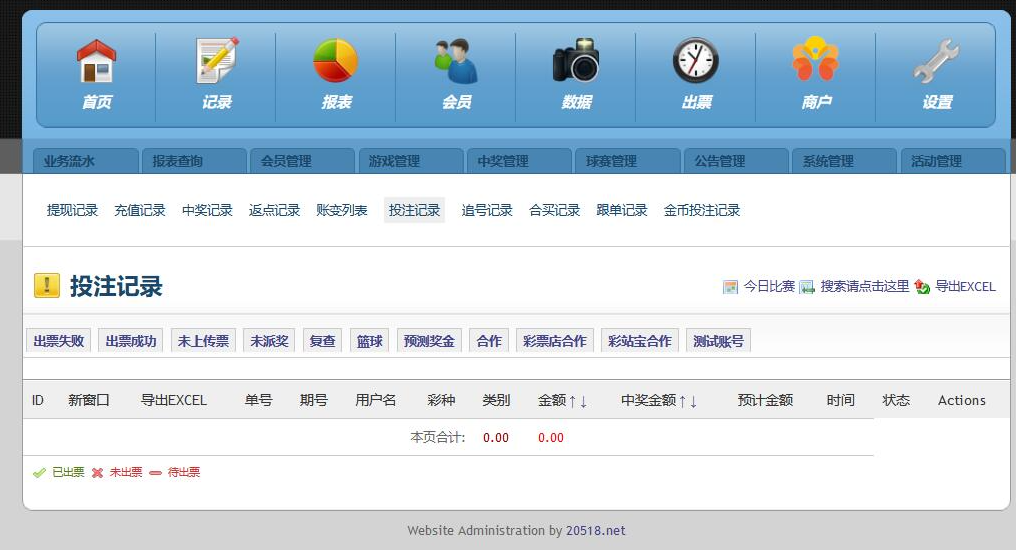Screen dimensions: 1016x550
Task: Click the 彩站宝合作 filter button
Action: [x=640, y=341]
